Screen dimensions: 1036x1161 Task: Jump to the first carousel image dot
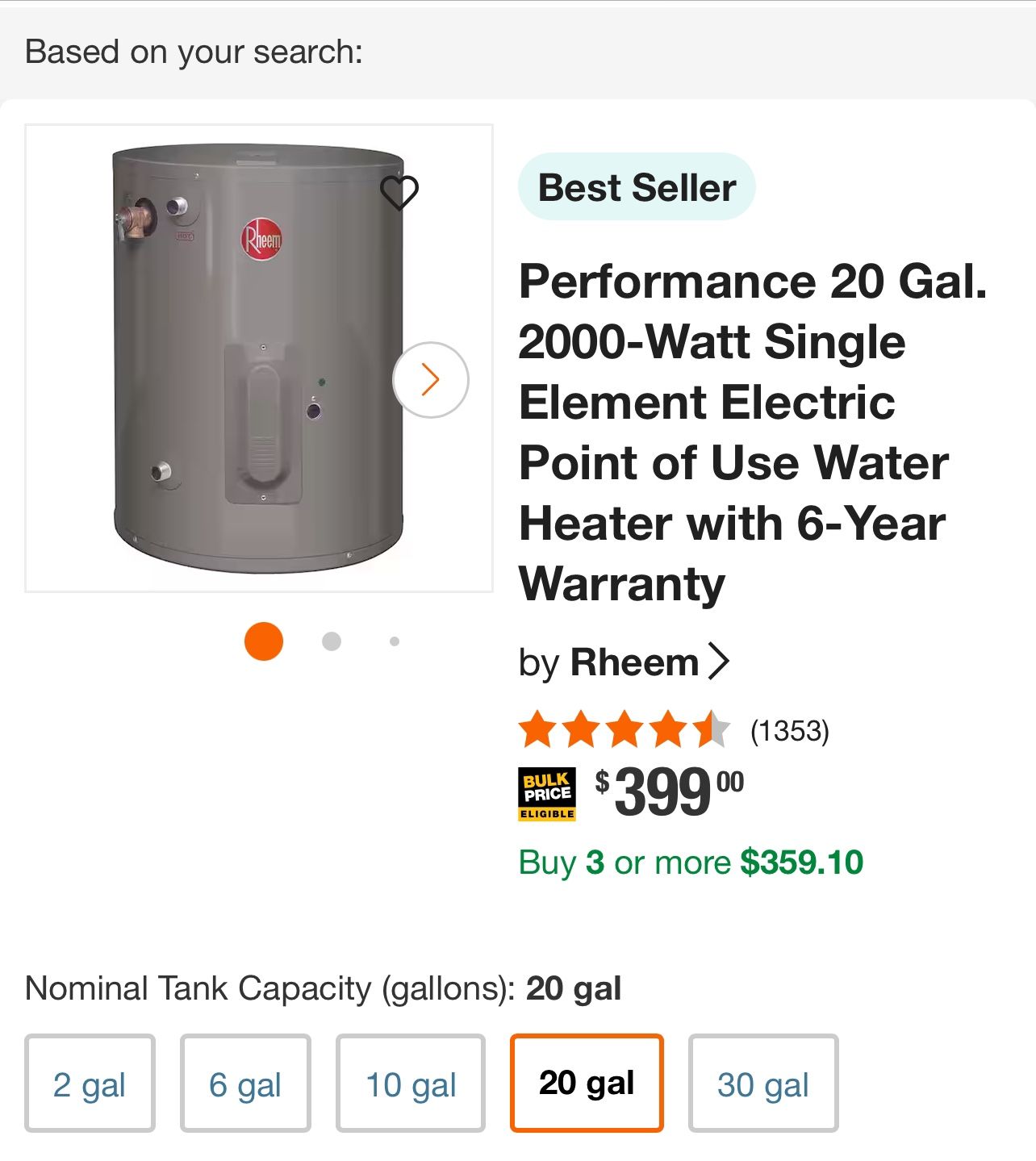pos(264,641)
